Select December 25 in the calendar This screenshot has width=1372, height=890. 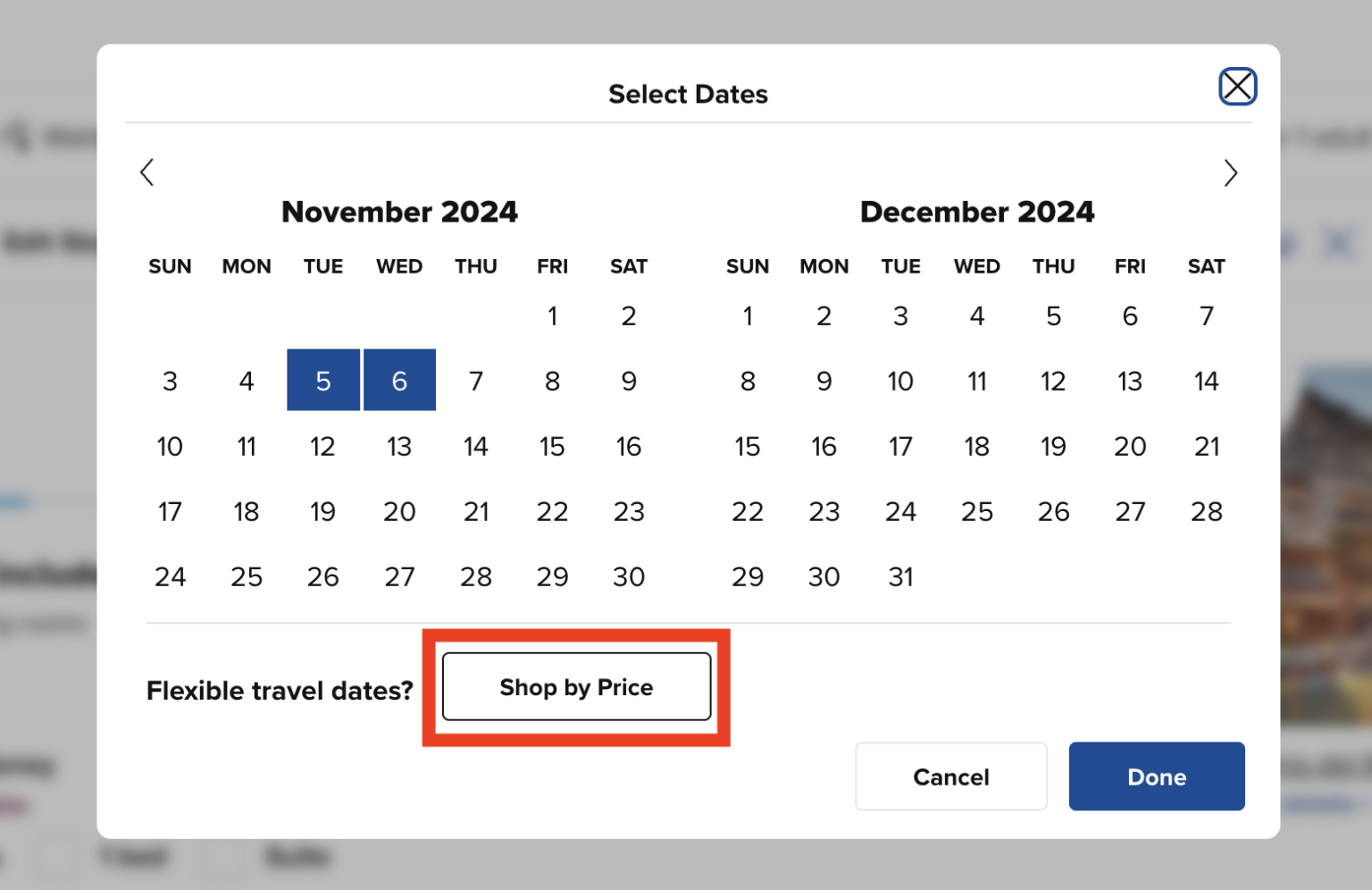[977, 511]
